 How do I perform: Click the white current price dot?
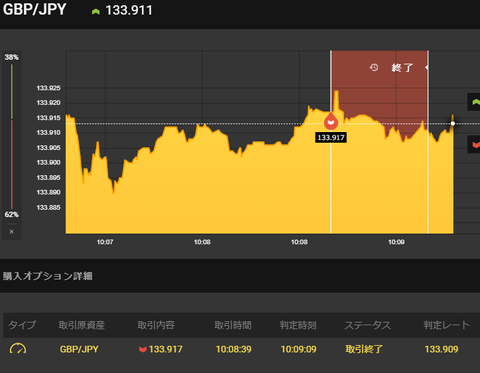tap(453, 124)
